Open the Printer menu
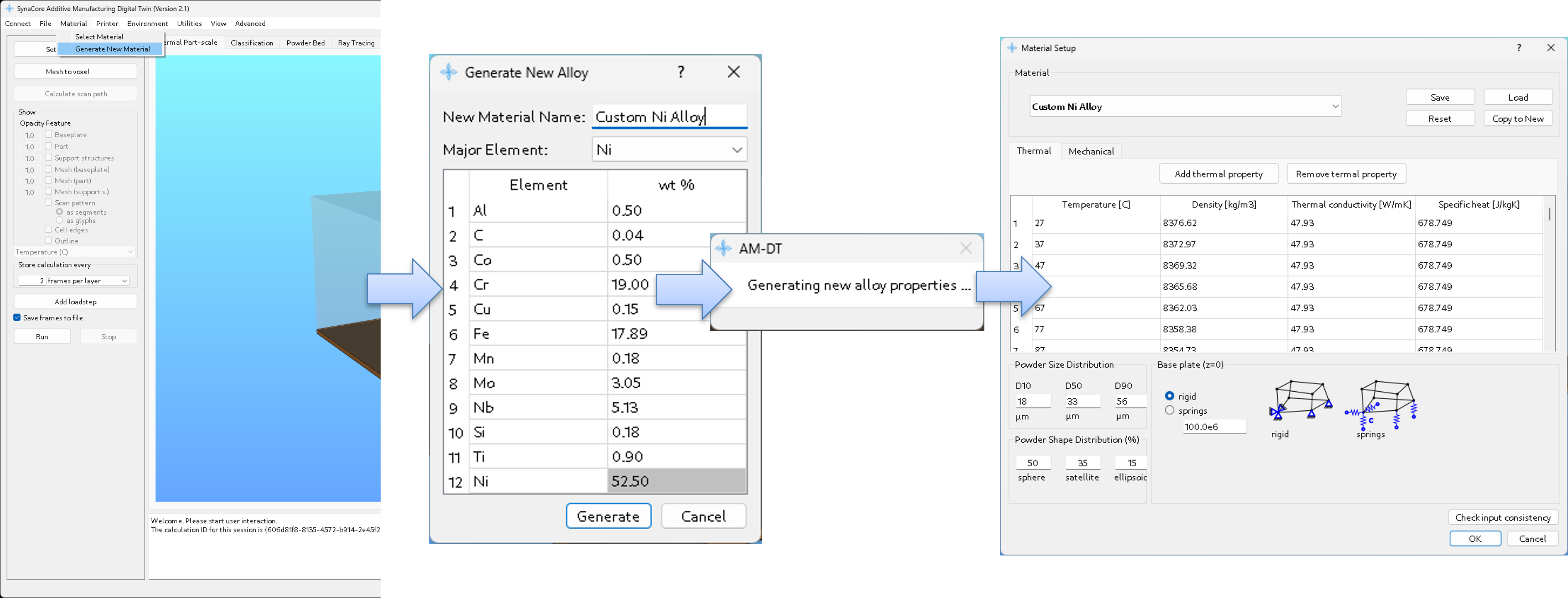1568x598 pixels. (x=107, y=24)
